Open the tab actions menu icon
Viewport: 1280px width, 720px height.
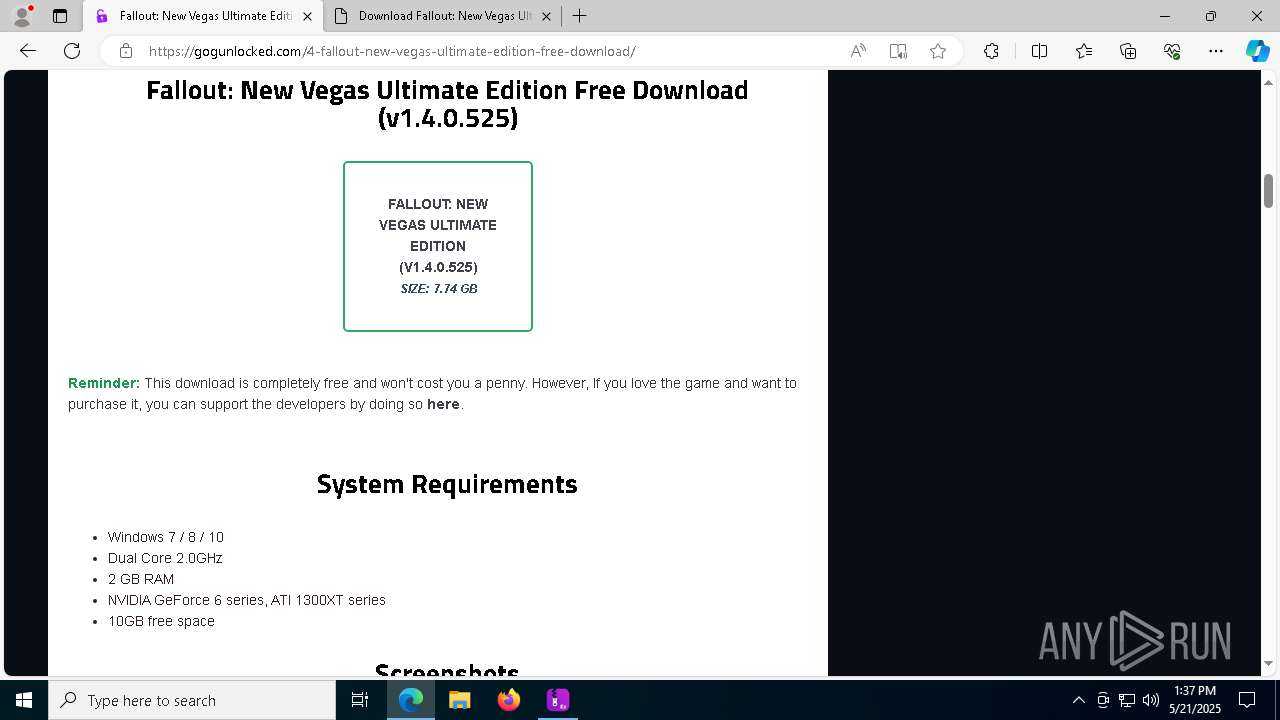click(60, 16)
